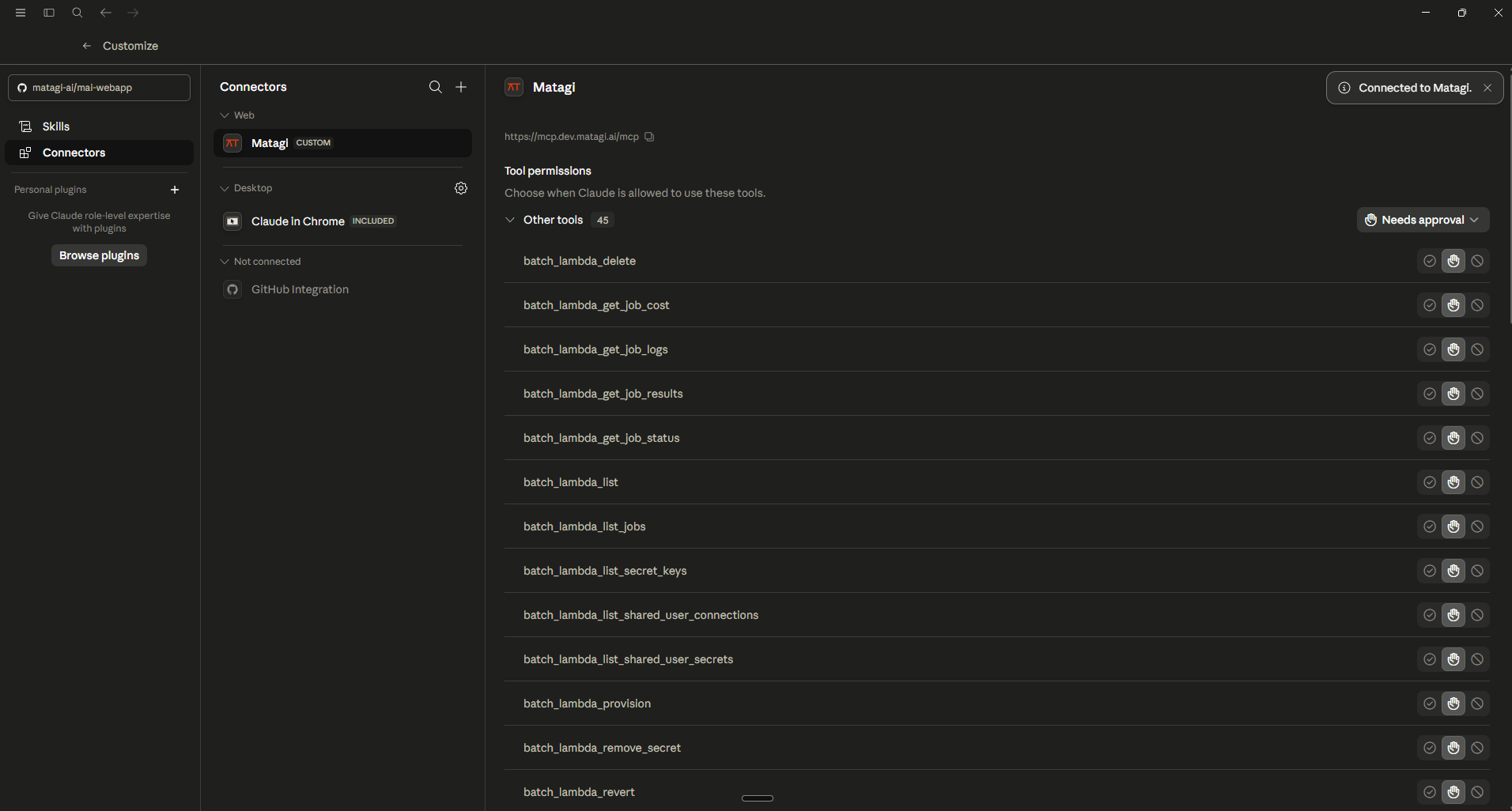Set batch_lambda_list_jobs to needs approval
The width and height of the screenshot is (1512, 811).
coord(1453,526)
